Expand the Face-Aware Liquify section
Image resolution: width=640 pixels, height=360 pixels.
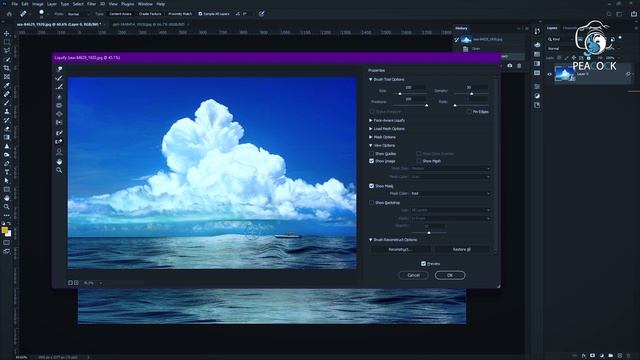pos(371,120)
